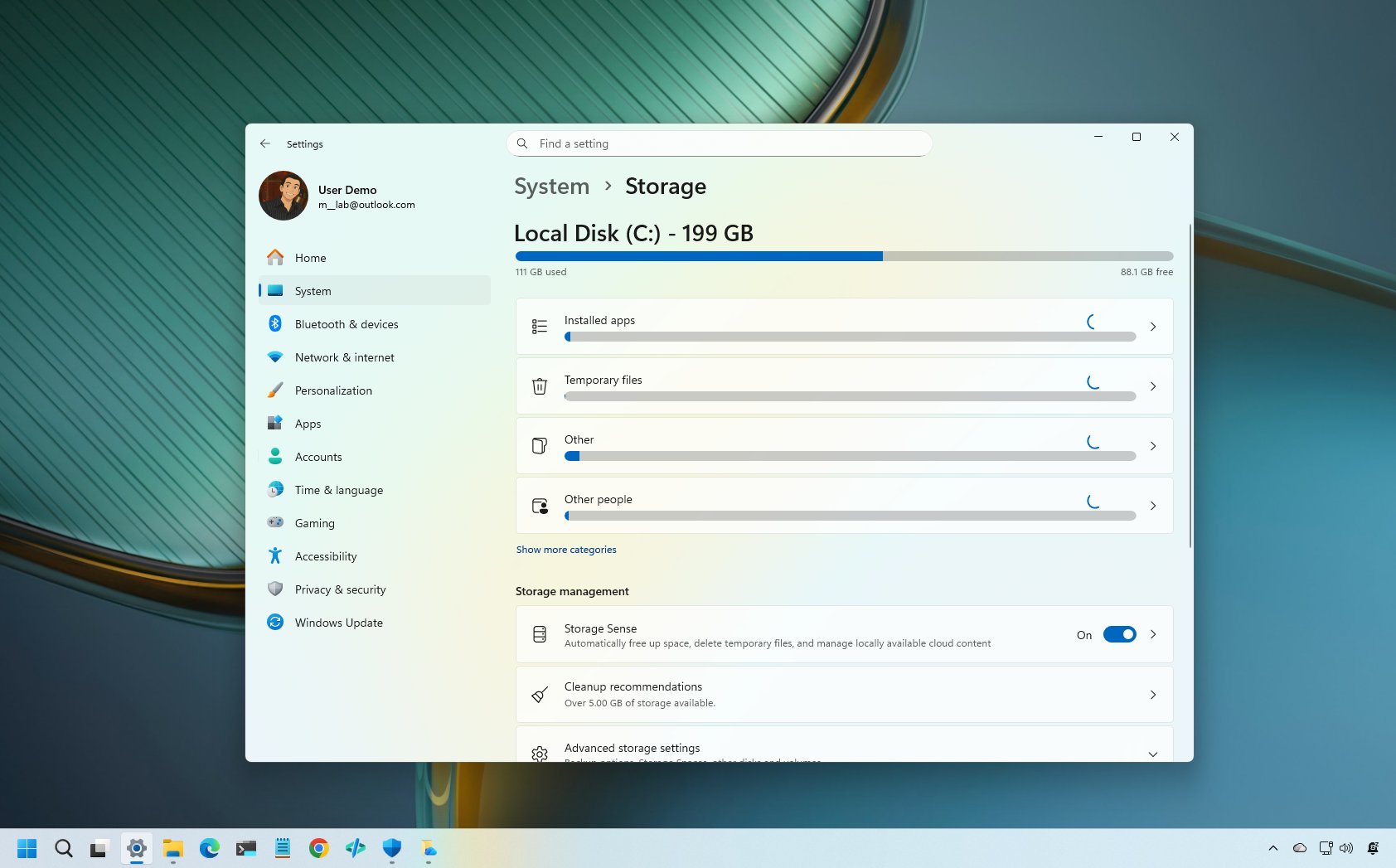Click the Temporary files trash icon
This screenshot has height=868, width=1396.
[540, 386]
